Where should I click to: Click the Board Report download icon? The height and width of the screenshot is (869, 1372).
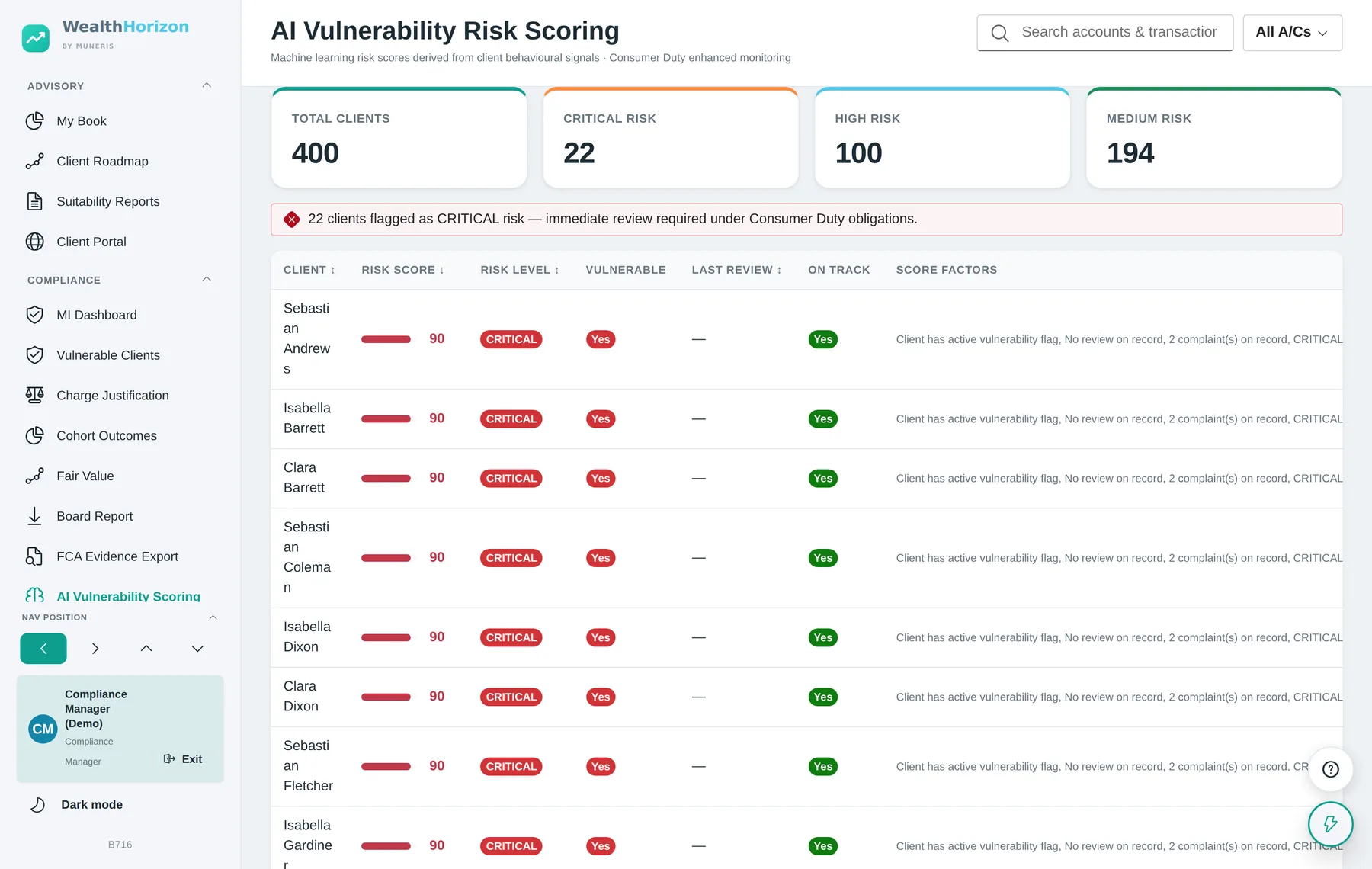(35, 516)
